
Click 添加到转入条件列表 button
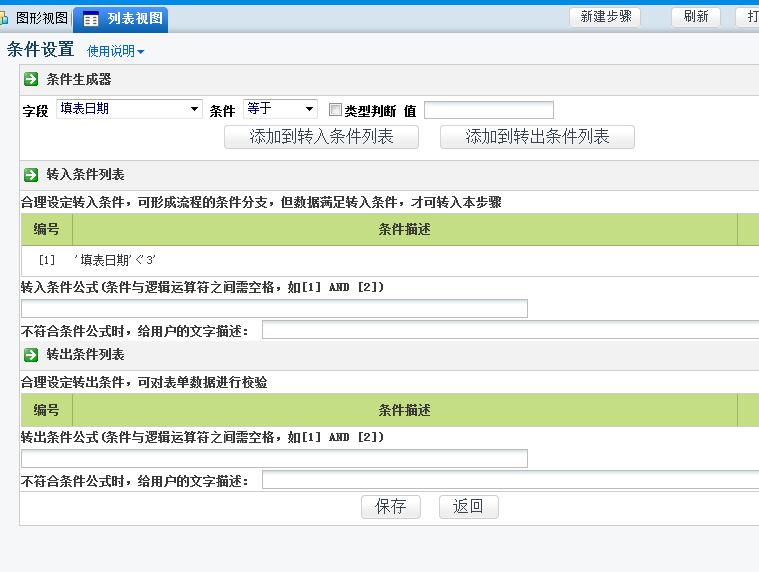coord(321,137)
